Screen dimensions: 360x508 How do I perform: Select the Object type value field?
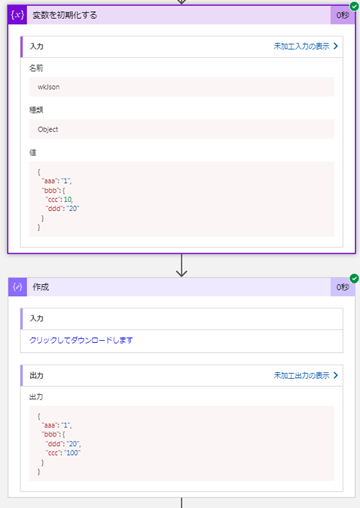pyautogui.click(x=181, y=129)
